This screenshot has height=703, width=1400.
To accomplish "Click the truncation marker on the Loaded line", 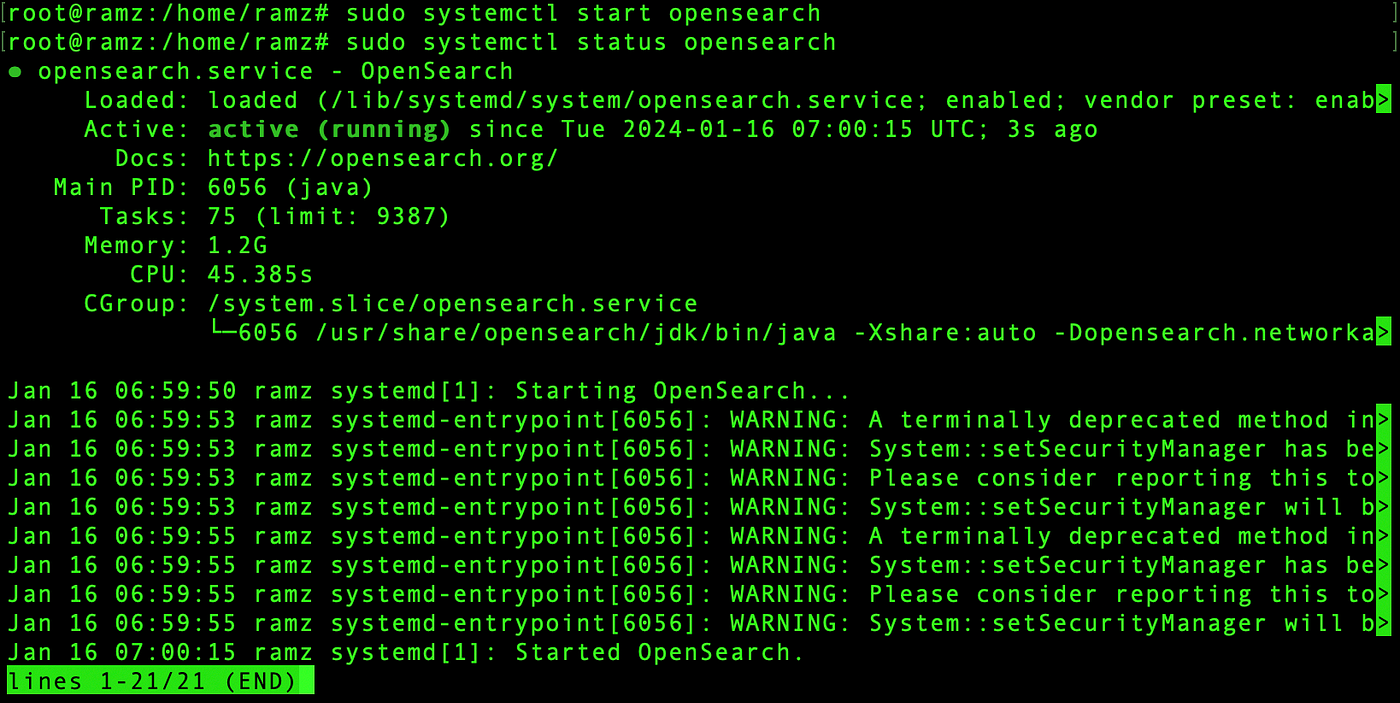I will tap(1383, 101).
